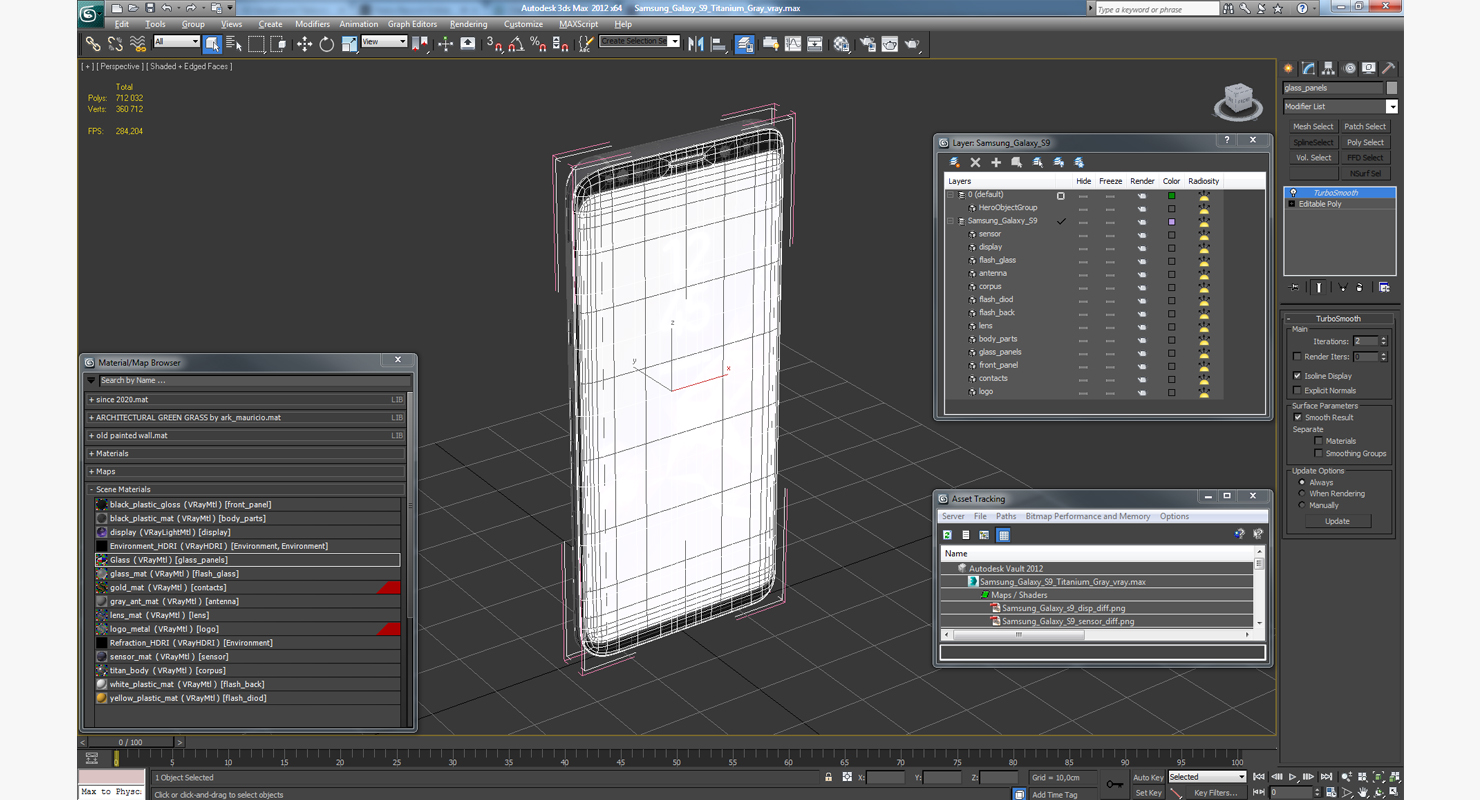Image resolution: width=1480 pixels, height=800 pixels.
Task: Open the Rendering menu
Action: click(x=468, y=24)
